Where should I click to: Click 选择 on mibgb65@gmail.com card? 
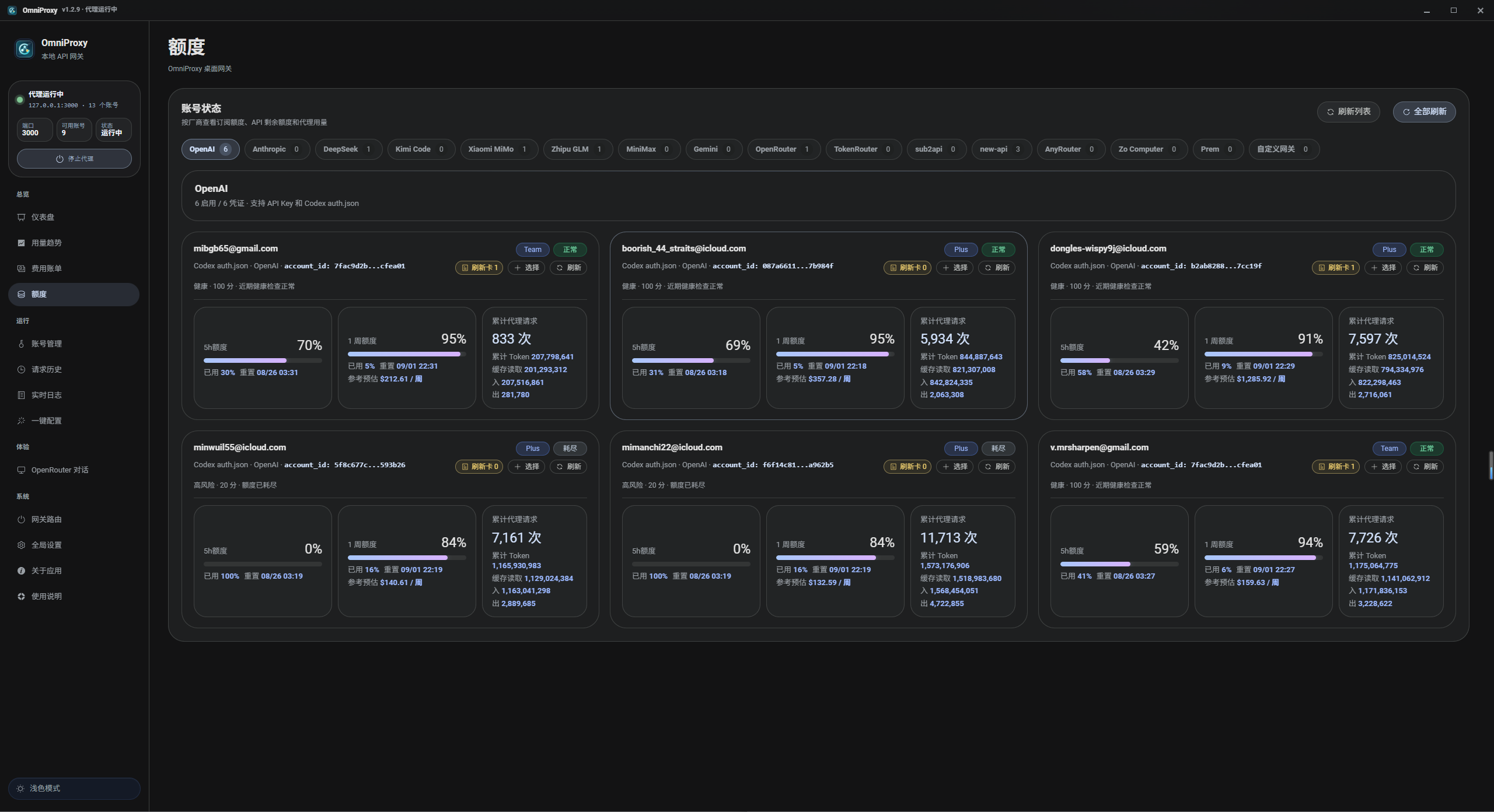[526, 268]
